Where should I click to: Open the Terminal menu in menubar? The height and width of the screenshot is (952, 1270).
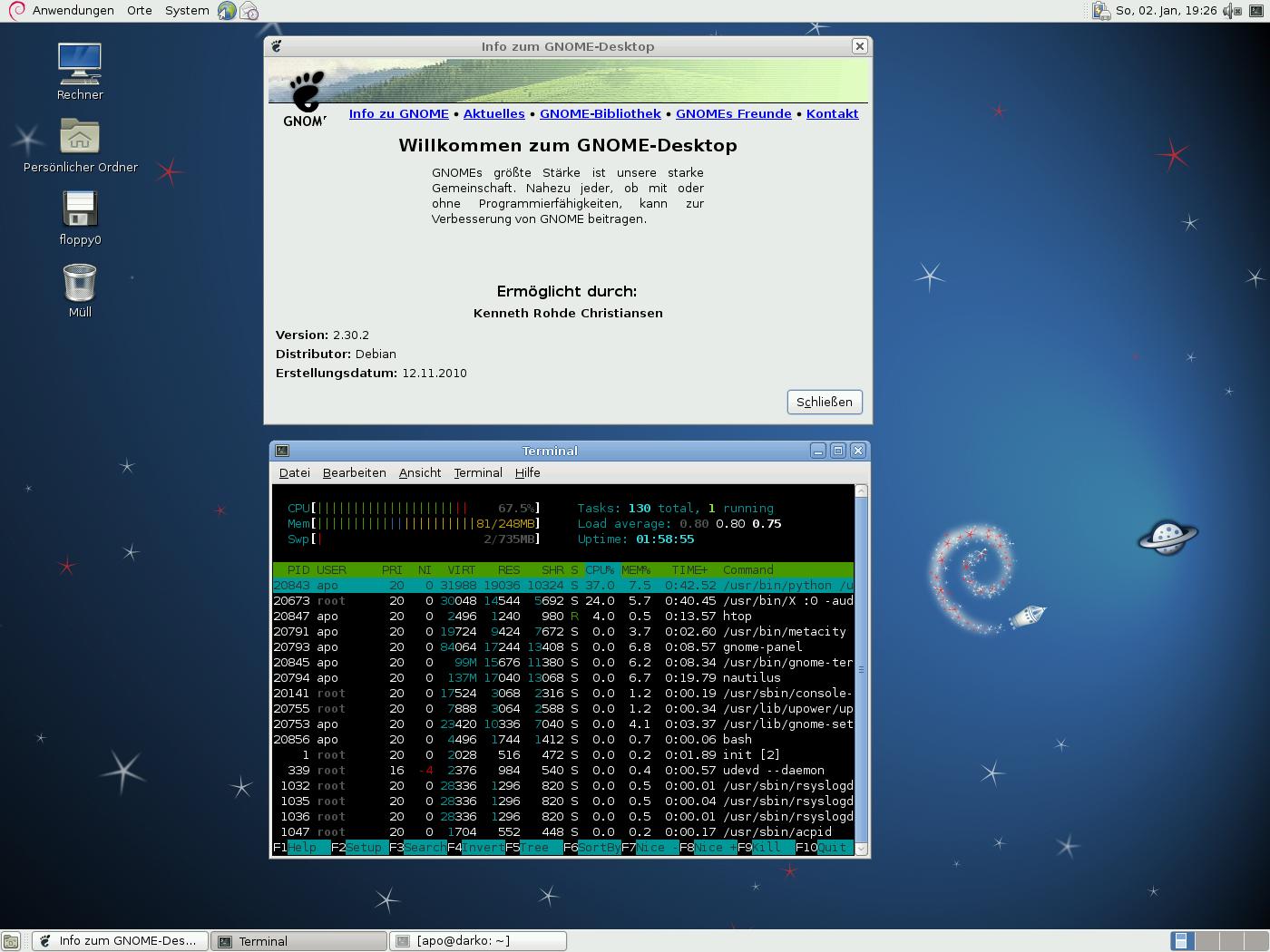pyautogui.click(x=478, y=472)
